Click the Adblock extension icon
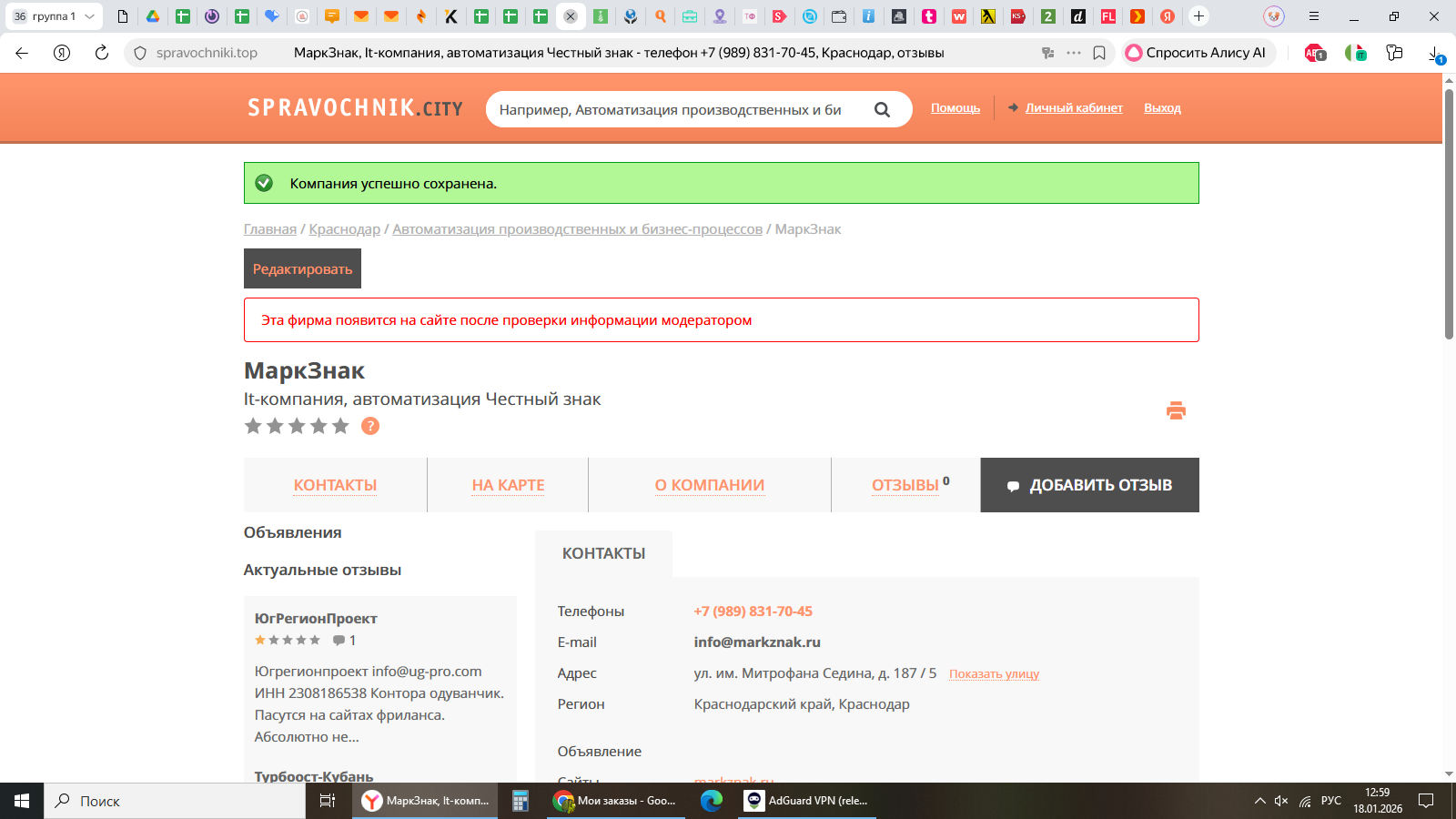 tap(1315, 53)
